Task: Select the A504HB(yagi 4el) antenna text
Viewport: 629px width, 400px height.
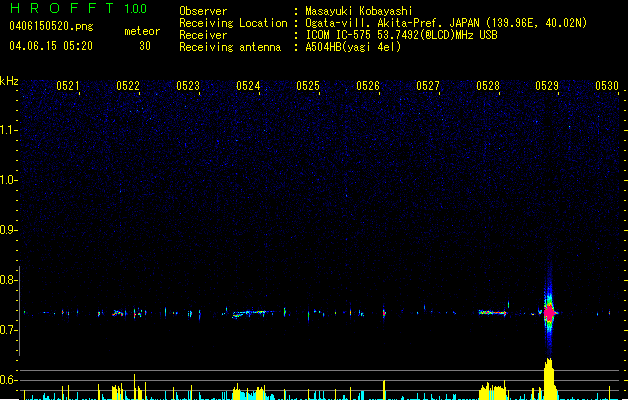Action: (x=353, y=47)
